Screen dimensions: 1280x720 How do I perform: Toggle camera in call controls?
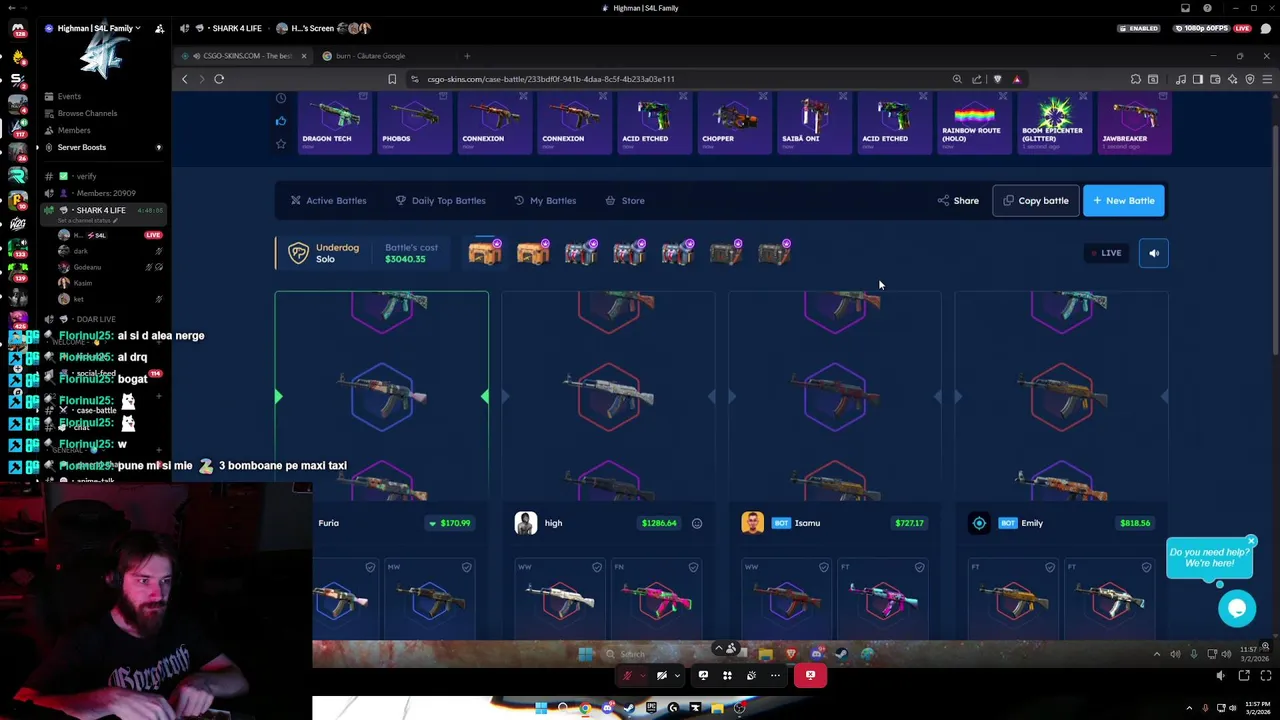pyautogui.click(x=662, y=675)
